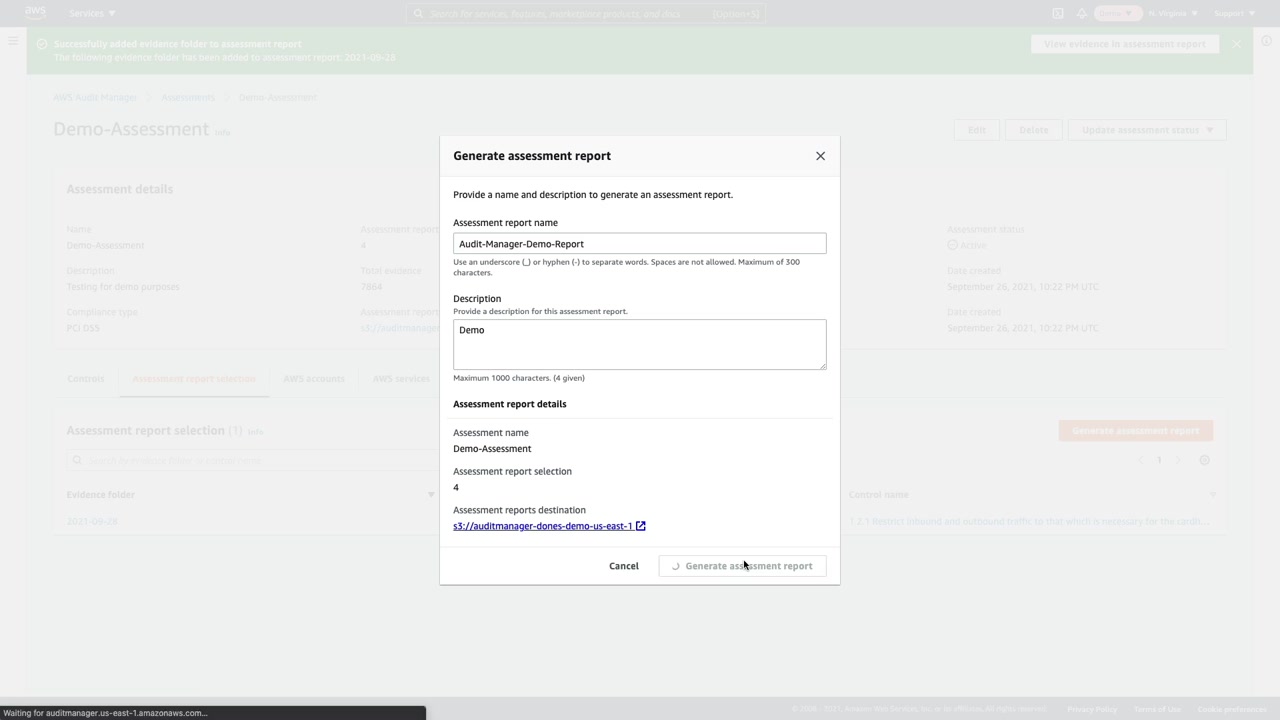This screenshot has height=720, width=1280.
Task: Click the AWS logo in the header
Action: tap(35, 13)
